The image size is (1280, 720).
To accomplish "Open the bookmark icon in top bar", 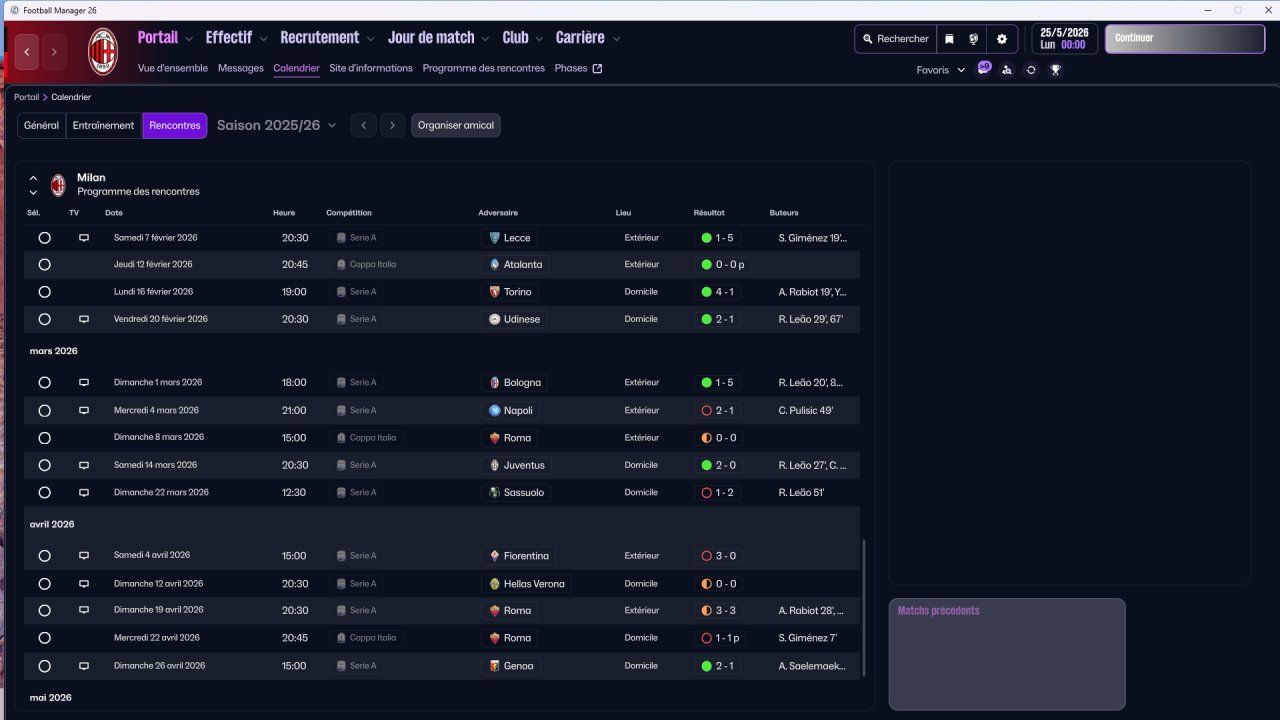I will [x=949, y=39].
